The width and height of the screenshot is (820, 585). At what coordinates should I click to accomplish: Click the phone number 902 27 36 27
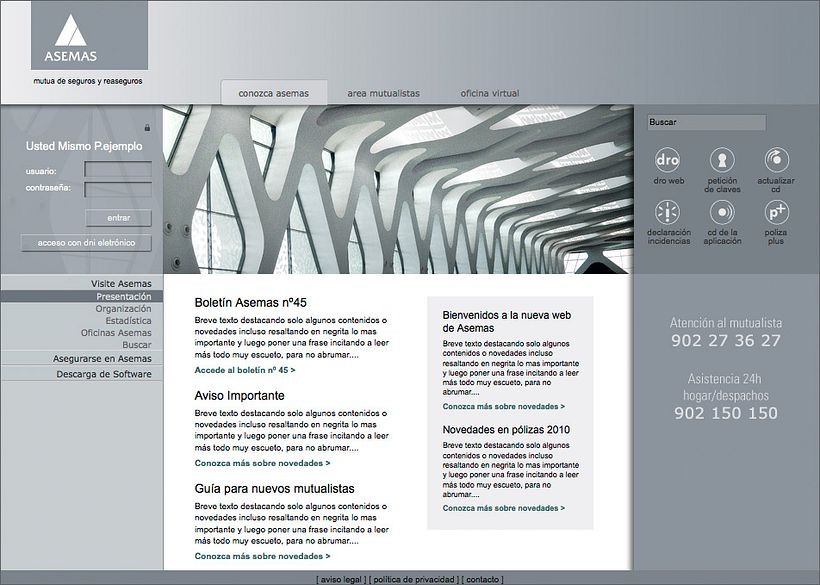(726, 341)
